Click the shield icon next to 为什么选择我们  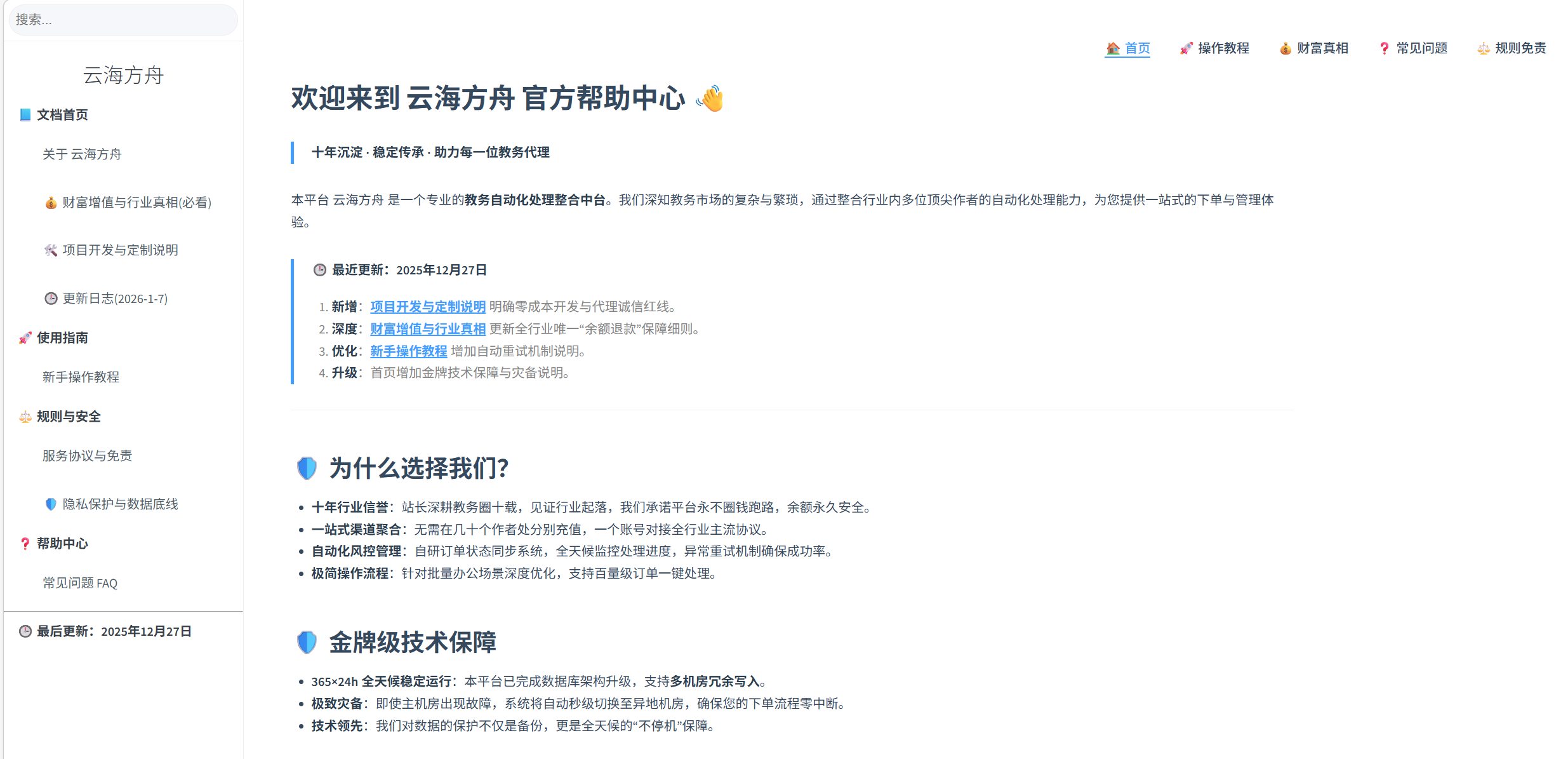307,468
